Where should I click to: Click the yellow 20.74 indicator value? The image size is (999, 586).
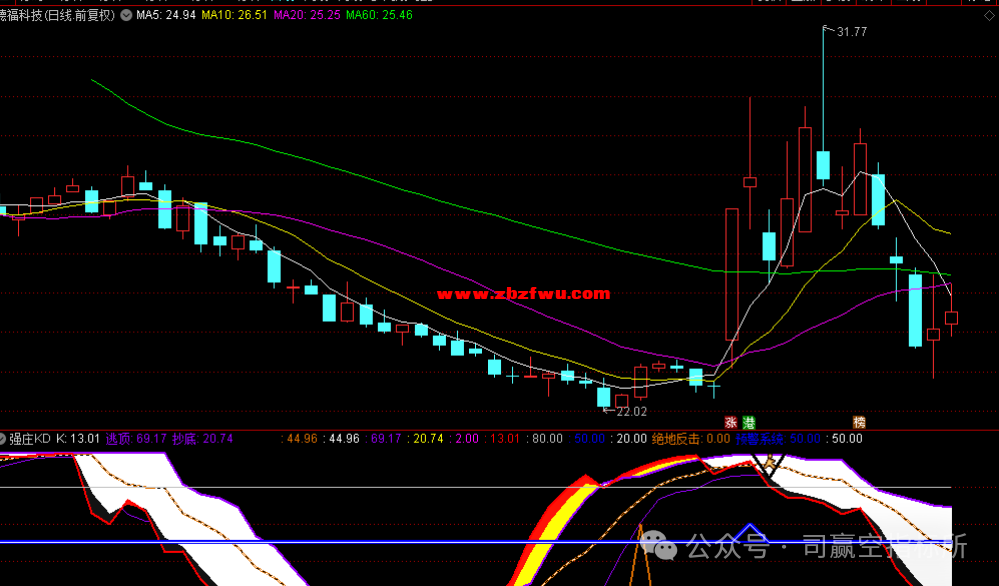coord(428,439)
